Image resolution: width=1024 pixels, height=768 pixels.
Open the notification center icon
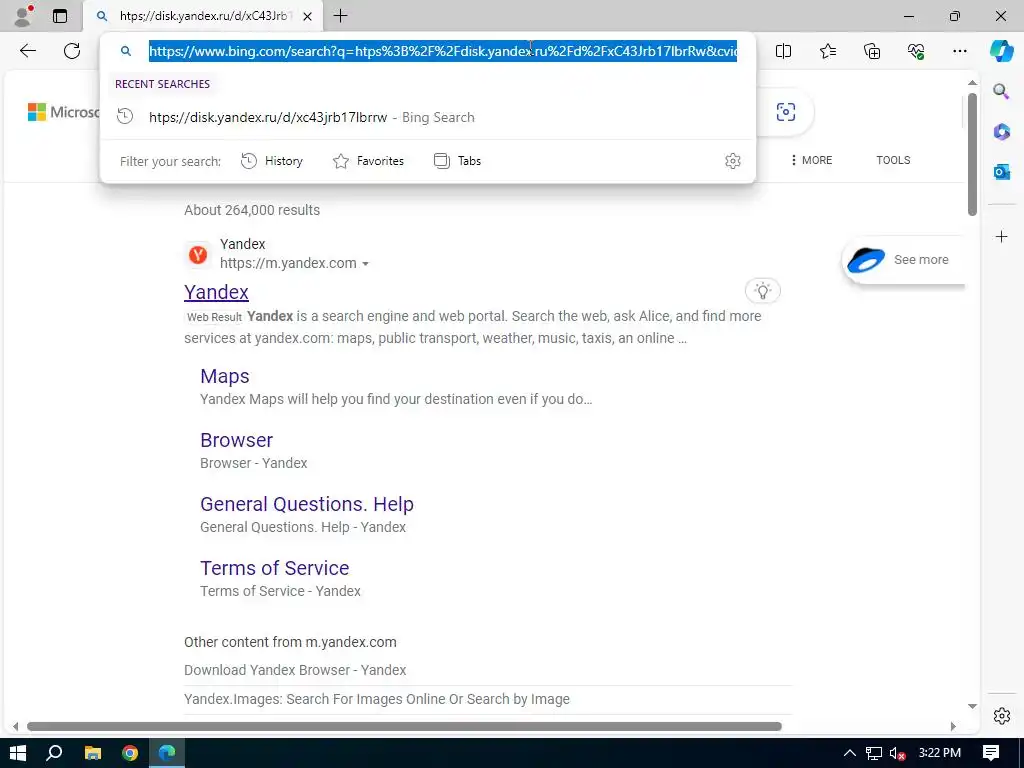[x=991, y=753]
